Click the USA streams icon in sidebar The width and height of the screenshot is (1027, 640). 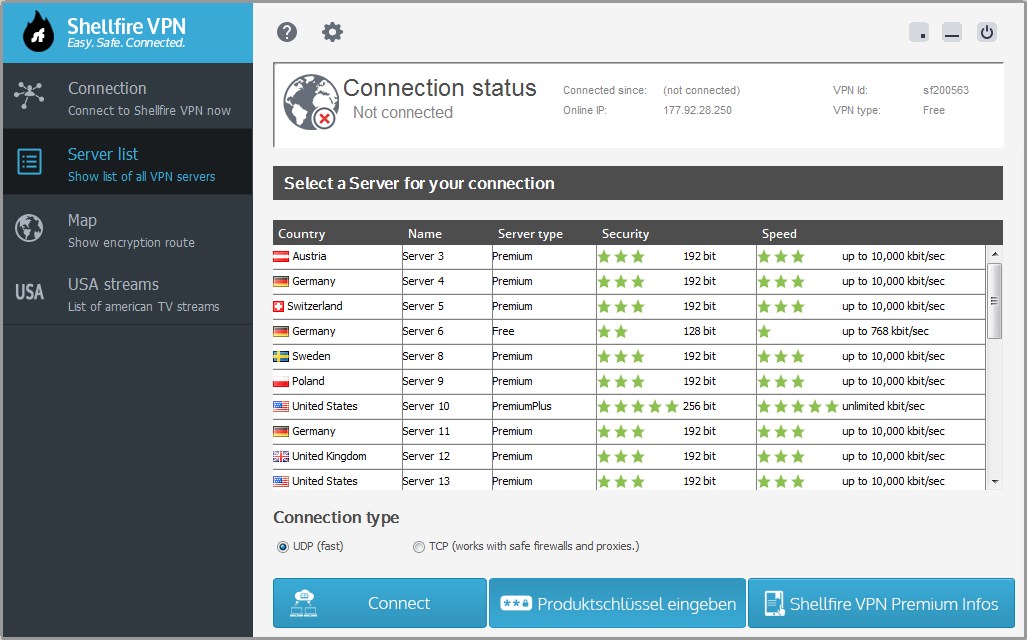pyautogui.click(x=29, y=292)
